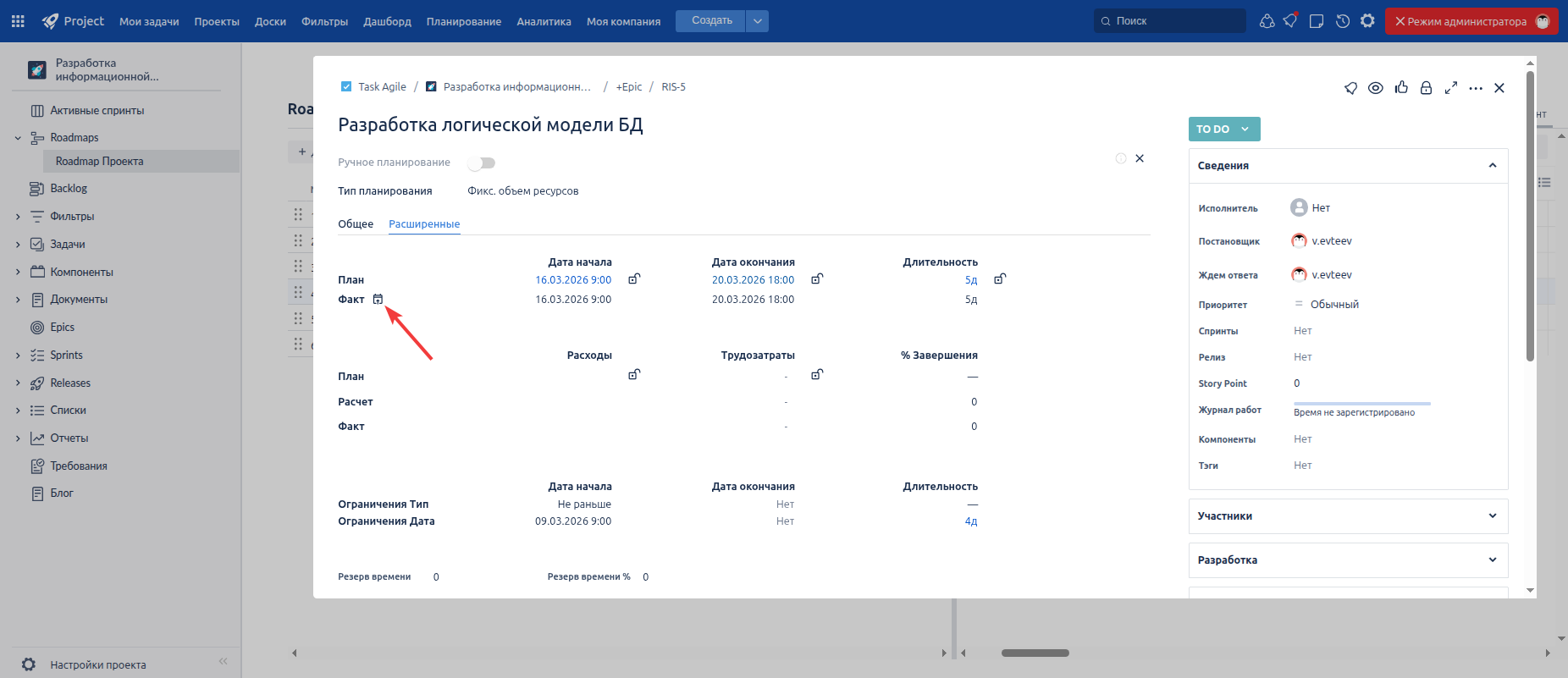Open the settings gear in top bar
The image size is (1568, 678).
[1367, 21]
